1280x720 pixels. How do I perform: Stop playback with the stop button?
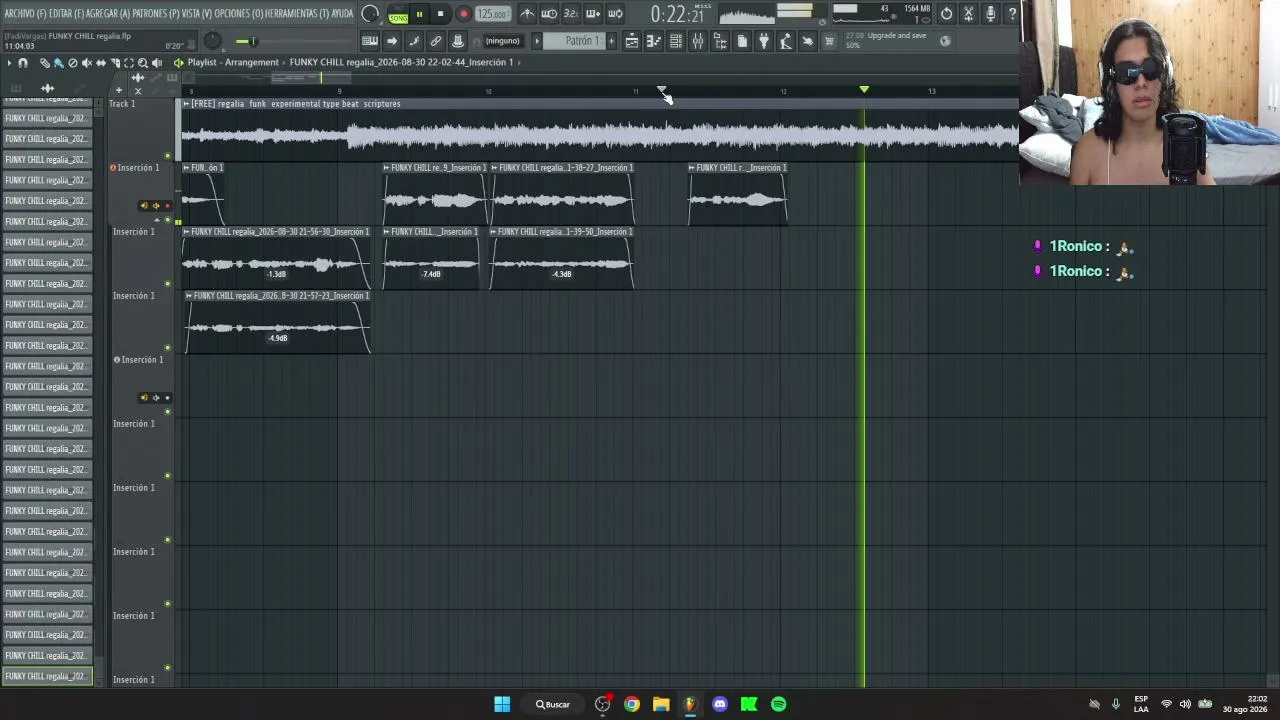click(440, 14)
